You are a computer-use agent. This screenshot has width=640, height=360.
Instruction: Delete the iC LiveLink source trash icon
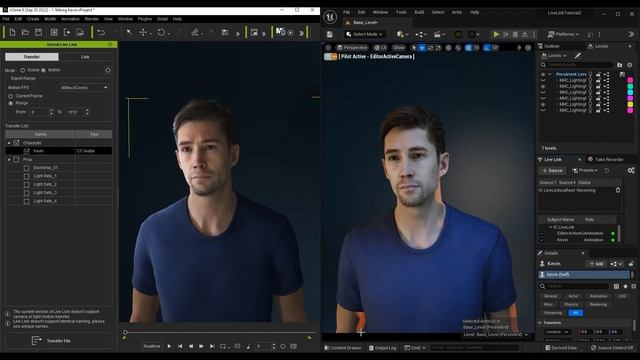(618, 190)
